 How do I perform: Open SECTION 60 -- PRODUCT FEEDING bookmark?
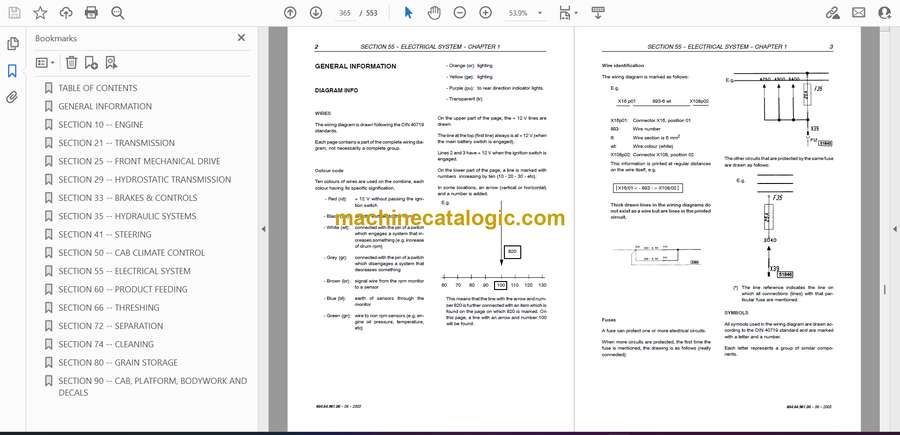pyautogui.click(x=123, y=289)
